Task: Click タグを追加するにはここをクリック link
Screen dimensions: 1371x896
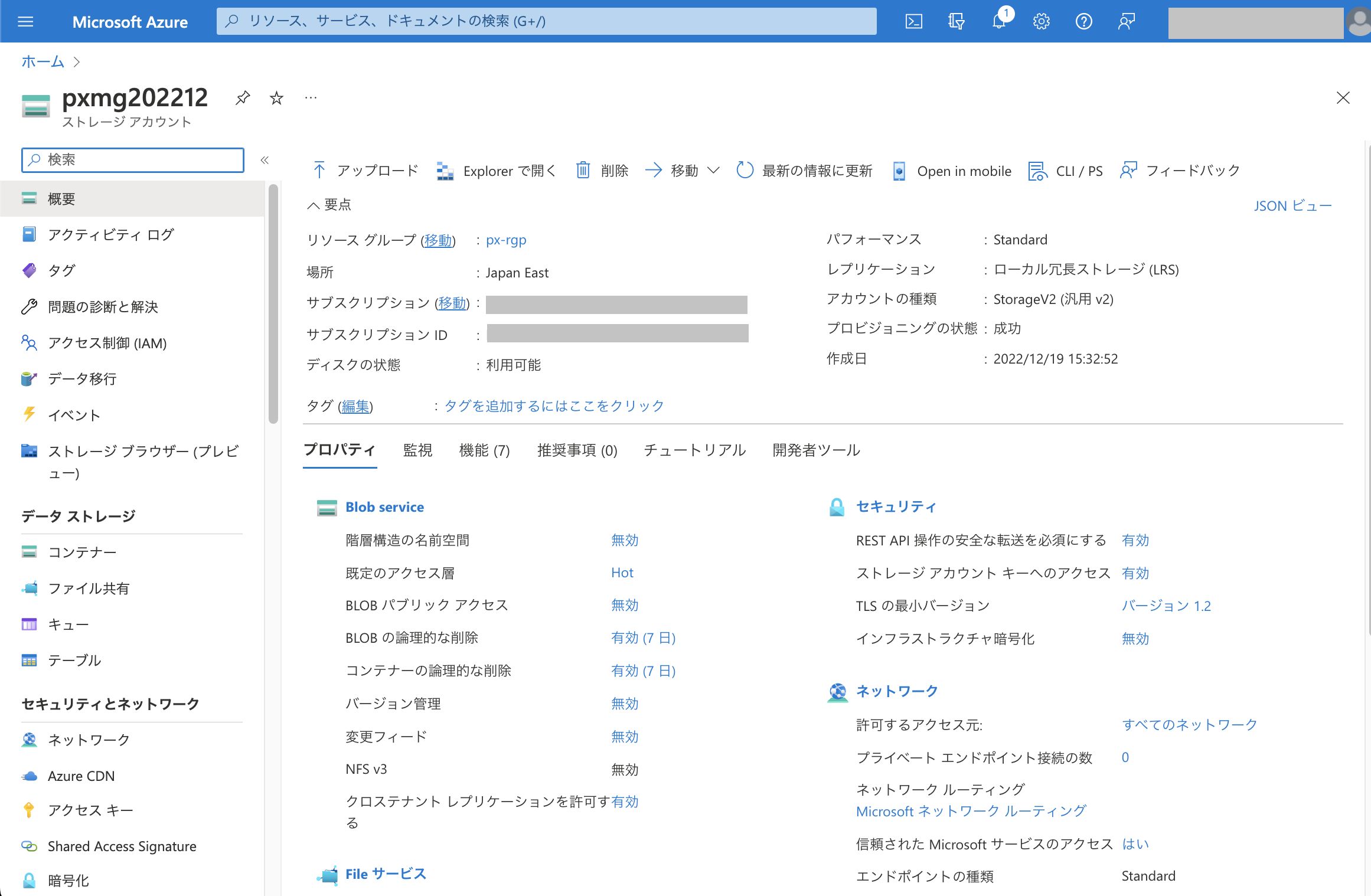Action: tap(554, 406)
